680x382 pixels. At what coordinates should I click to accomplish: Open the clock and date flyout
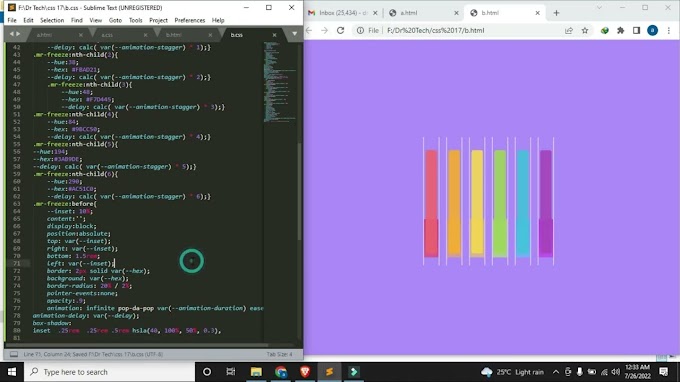pyautogui.click(x=638, y=372)
